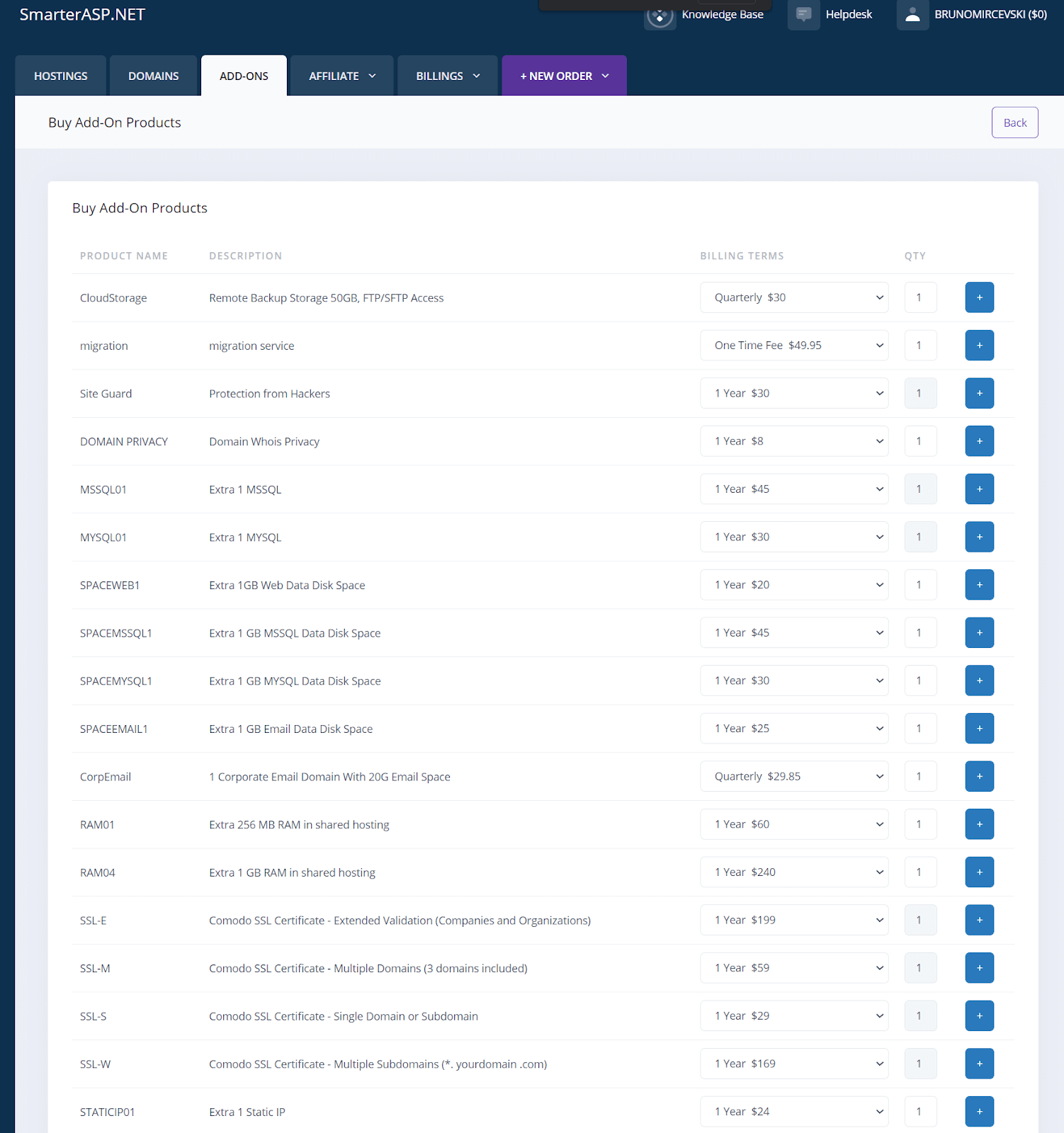1064x1133 pixels.
Task: Click the 'SSL-S' product name
Action: [x=94, y=1016]
